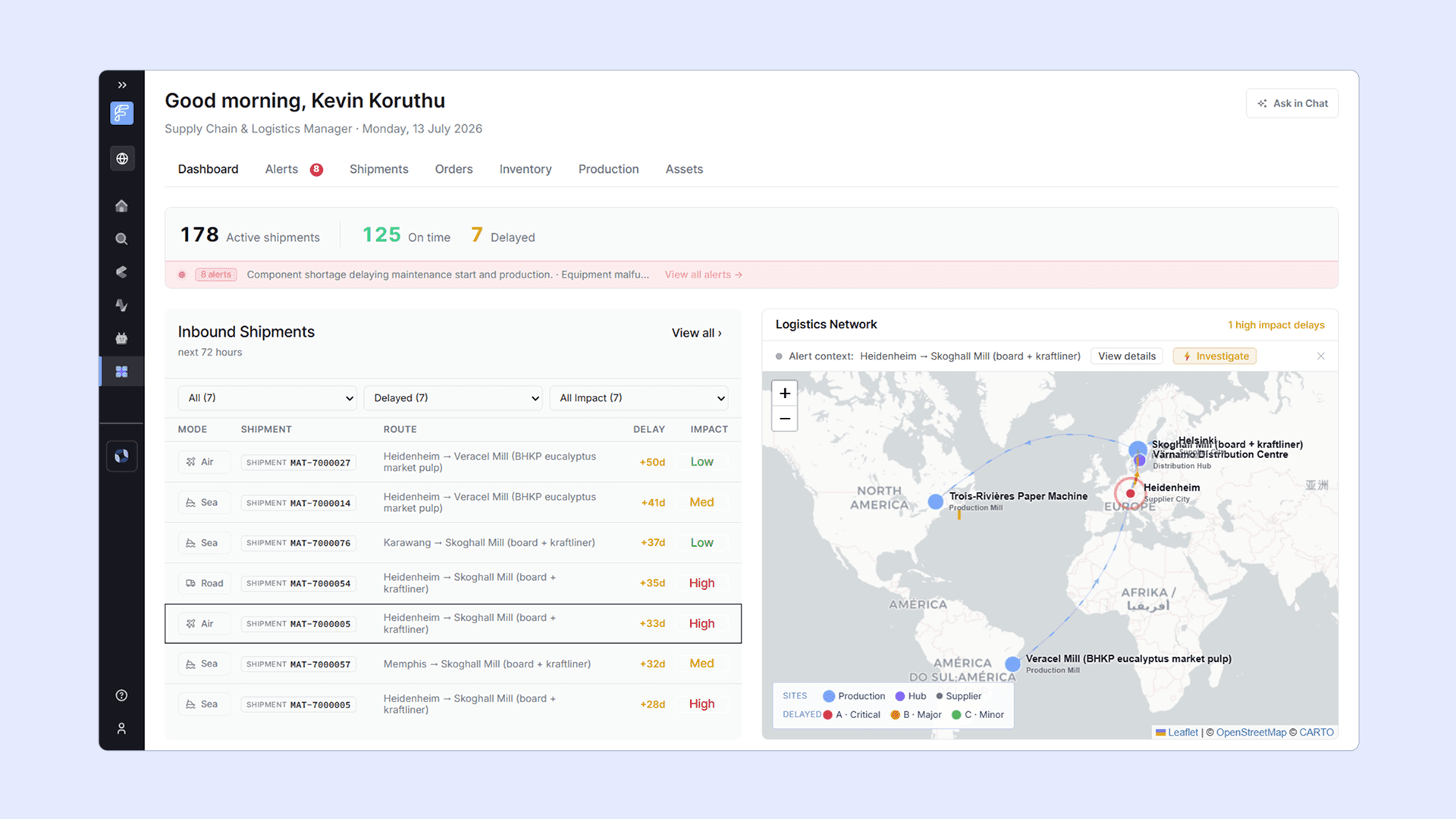Viewport: 1456px width, 819px height.
Task: Go to the home icon in sidebar
Action: (x=121, y=206)
